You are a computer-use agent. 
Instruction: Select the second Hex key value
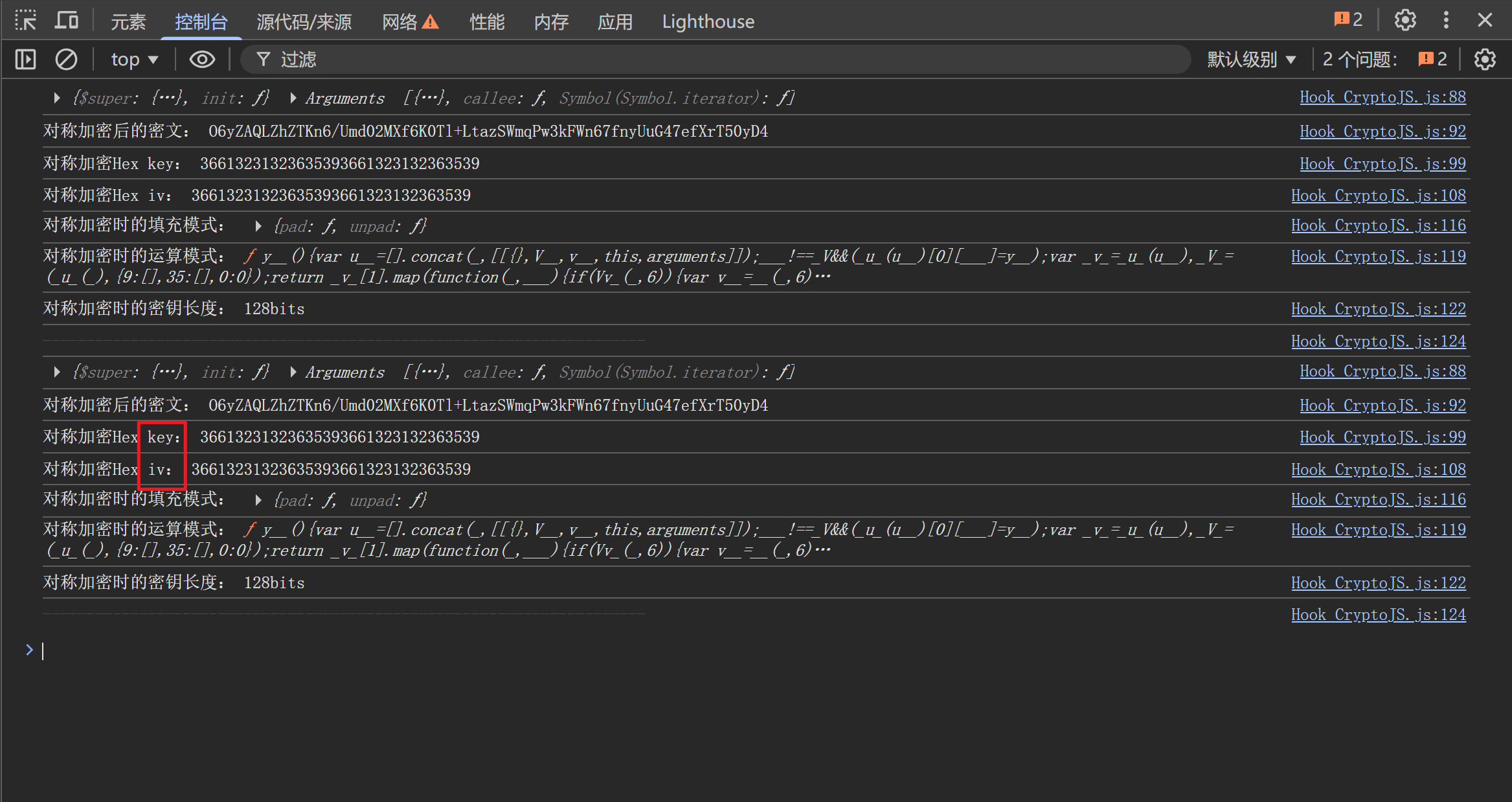339,437
